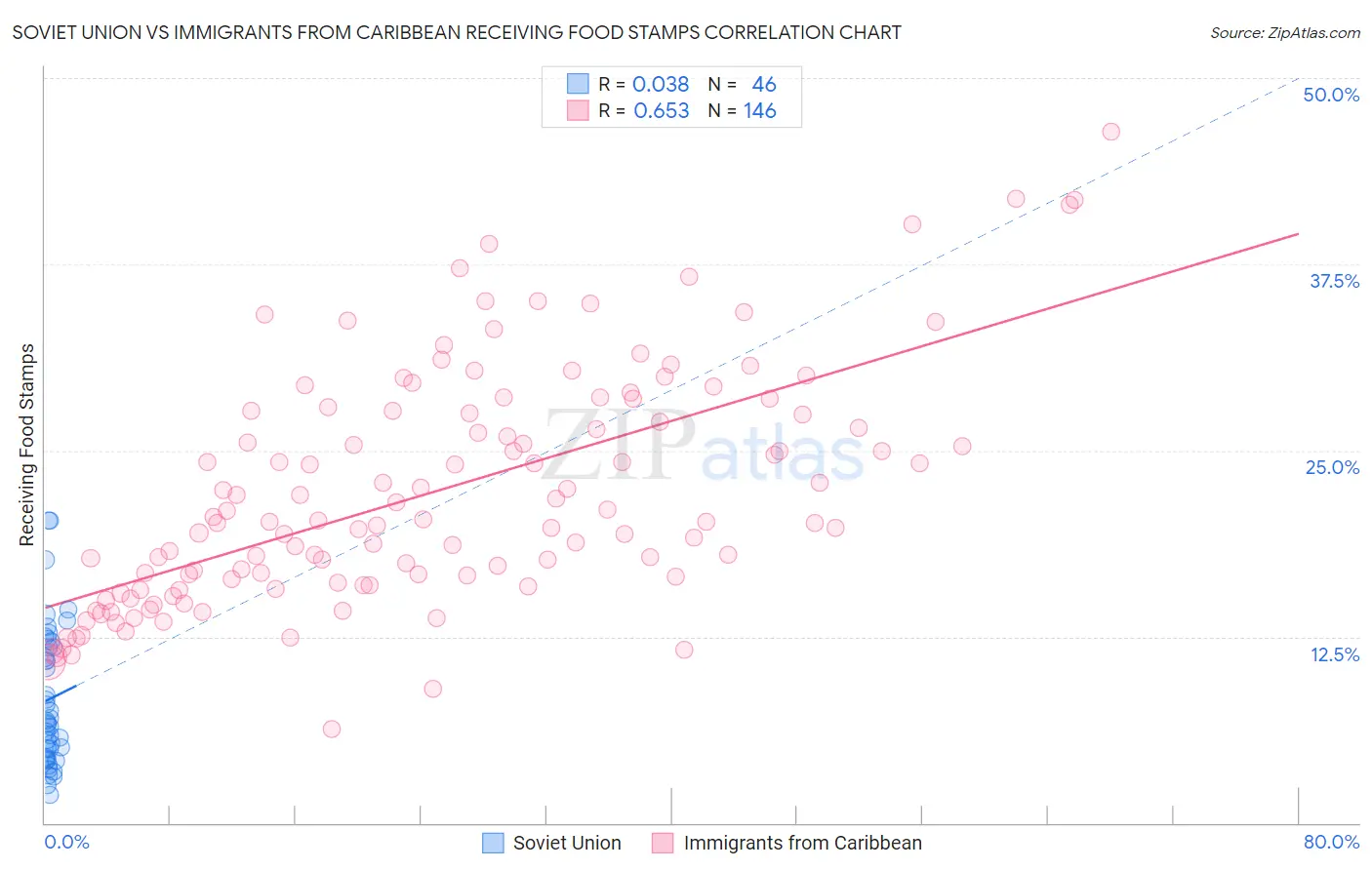Click the chart title text
Image resolution: width=1372 pixels, height=870 pixels.
(x=457, y=32)
